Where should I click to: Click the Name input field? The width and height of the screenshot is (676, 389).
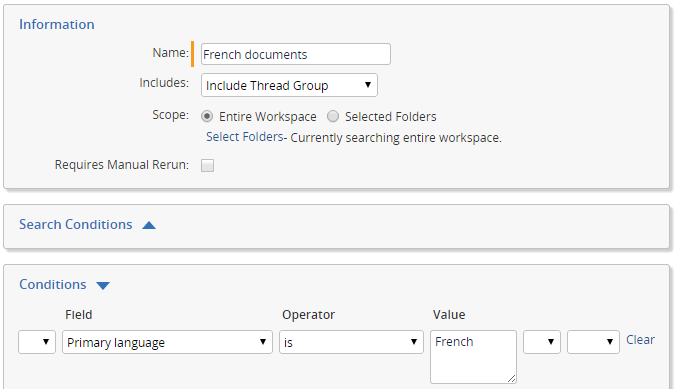296,54
